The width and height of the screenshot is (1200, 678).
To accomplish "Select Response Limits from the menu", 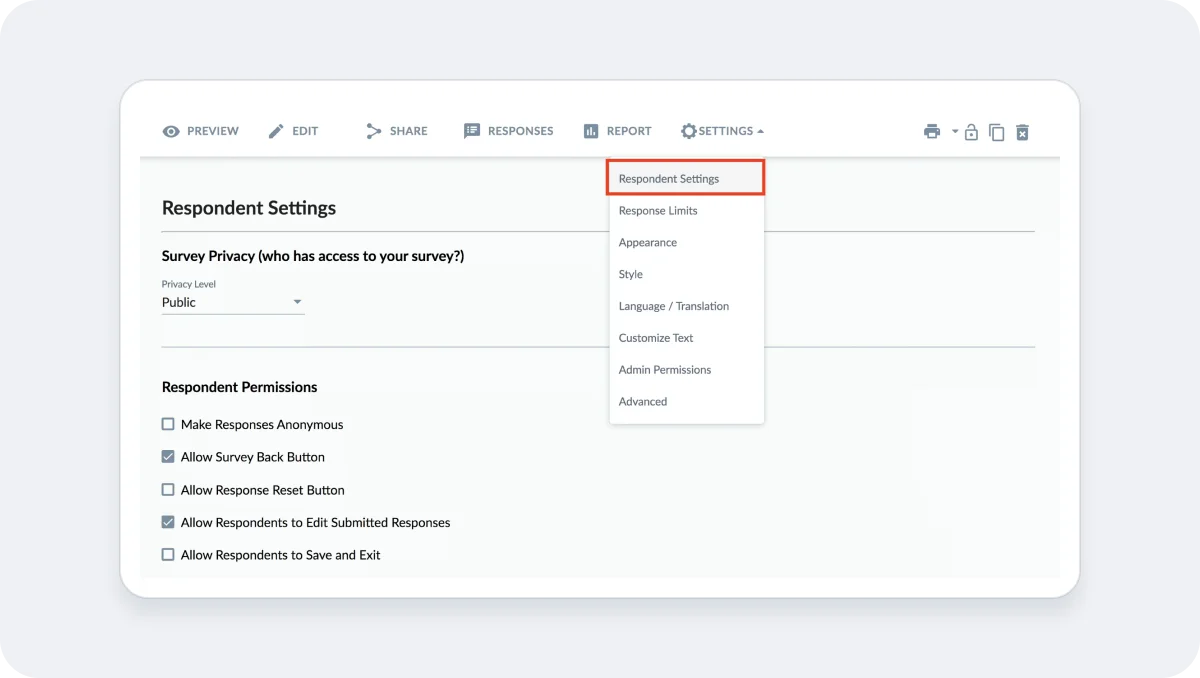I will (657, 210).
